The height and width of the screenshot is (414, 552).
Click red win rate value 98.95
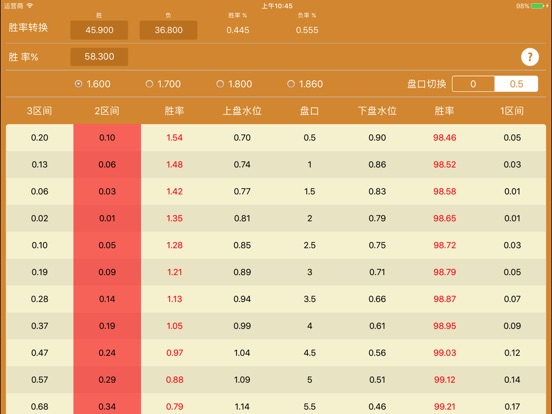tap(445, 326)
